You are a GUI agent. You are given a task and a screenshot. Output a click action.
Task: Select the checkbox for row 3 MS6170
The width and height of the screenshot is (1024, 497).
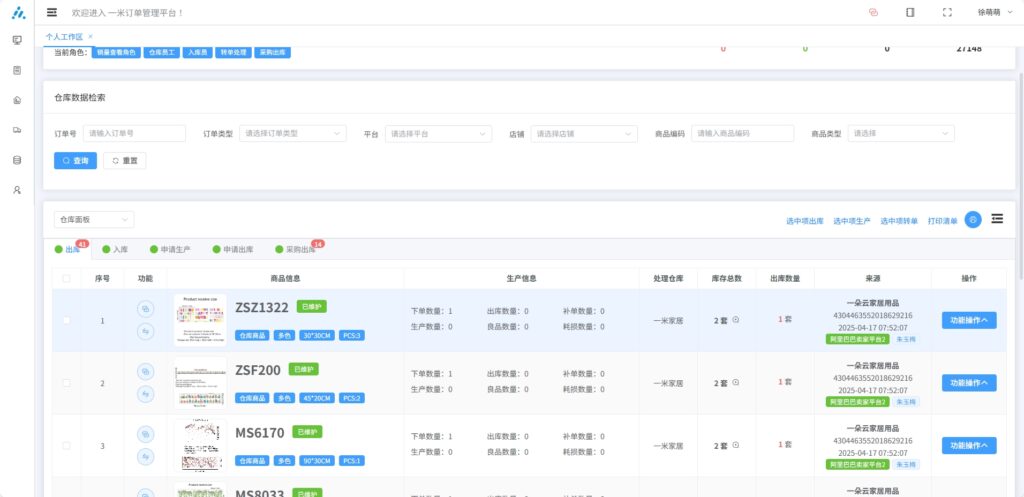pyautogui.click(x=67, y=445)
